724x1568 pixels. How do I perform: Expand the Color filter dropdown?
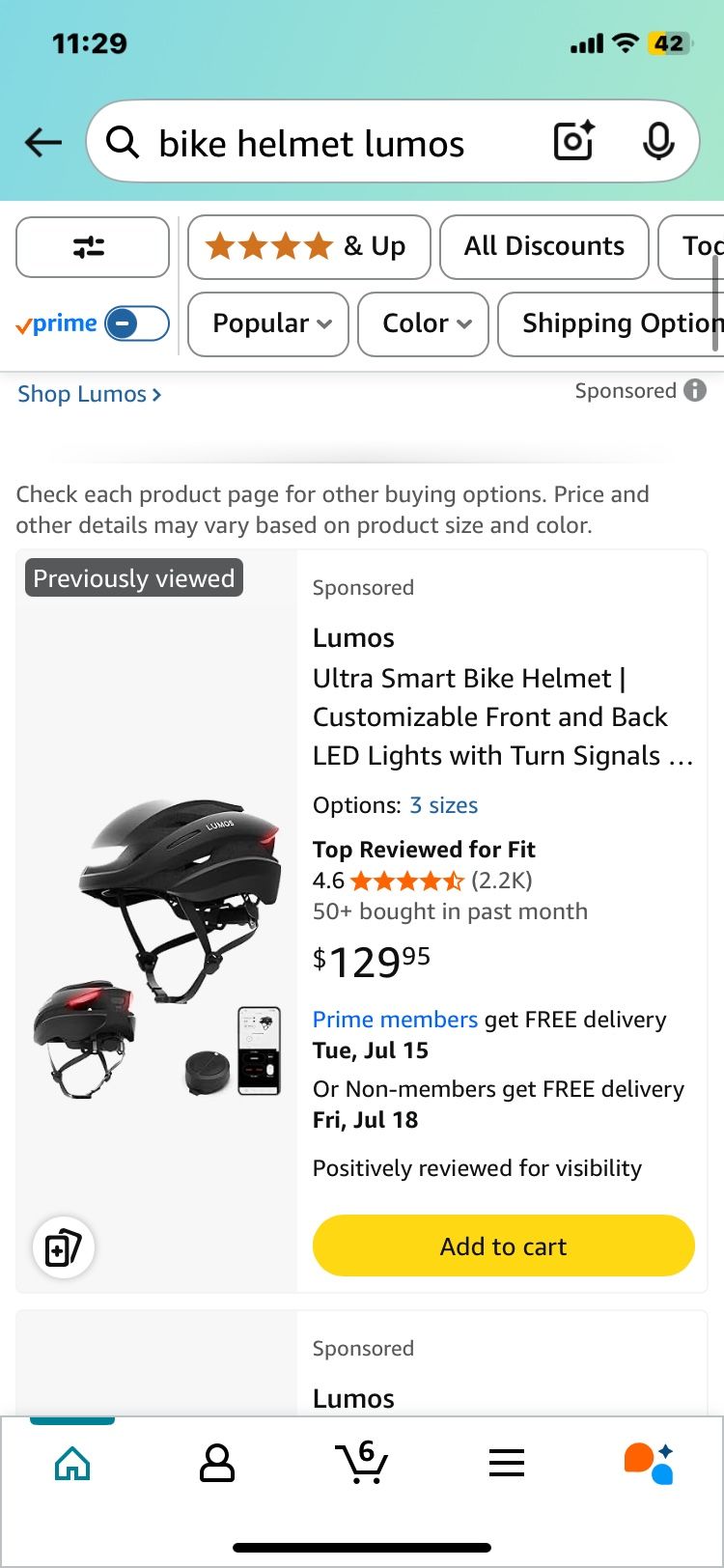[423, 323]
